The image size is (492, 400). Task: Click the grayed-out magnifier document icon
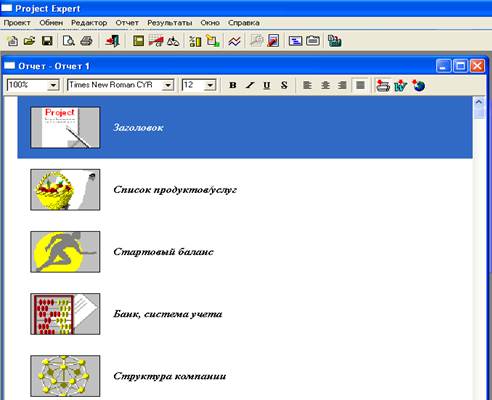click(256, 41)
